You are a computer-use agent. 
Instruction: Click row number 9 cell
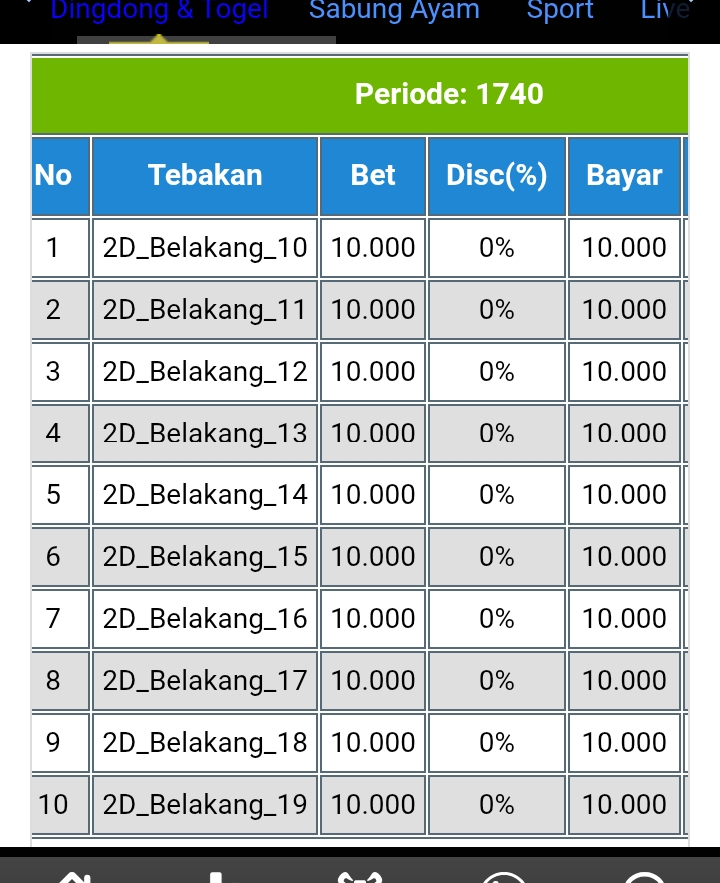(54, 743)
